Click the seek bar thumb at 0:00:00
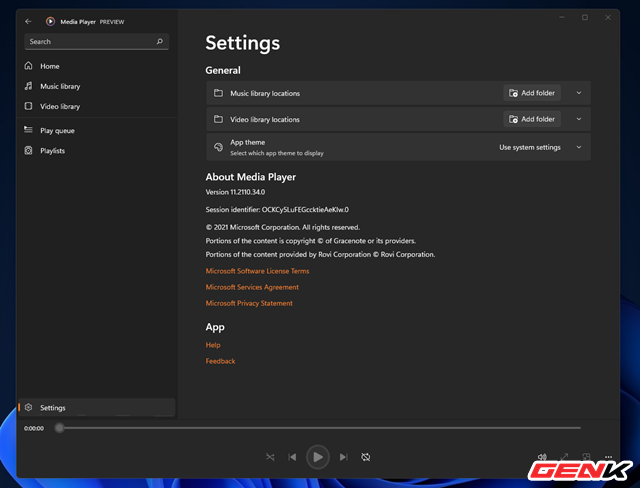 pos(59,428)
